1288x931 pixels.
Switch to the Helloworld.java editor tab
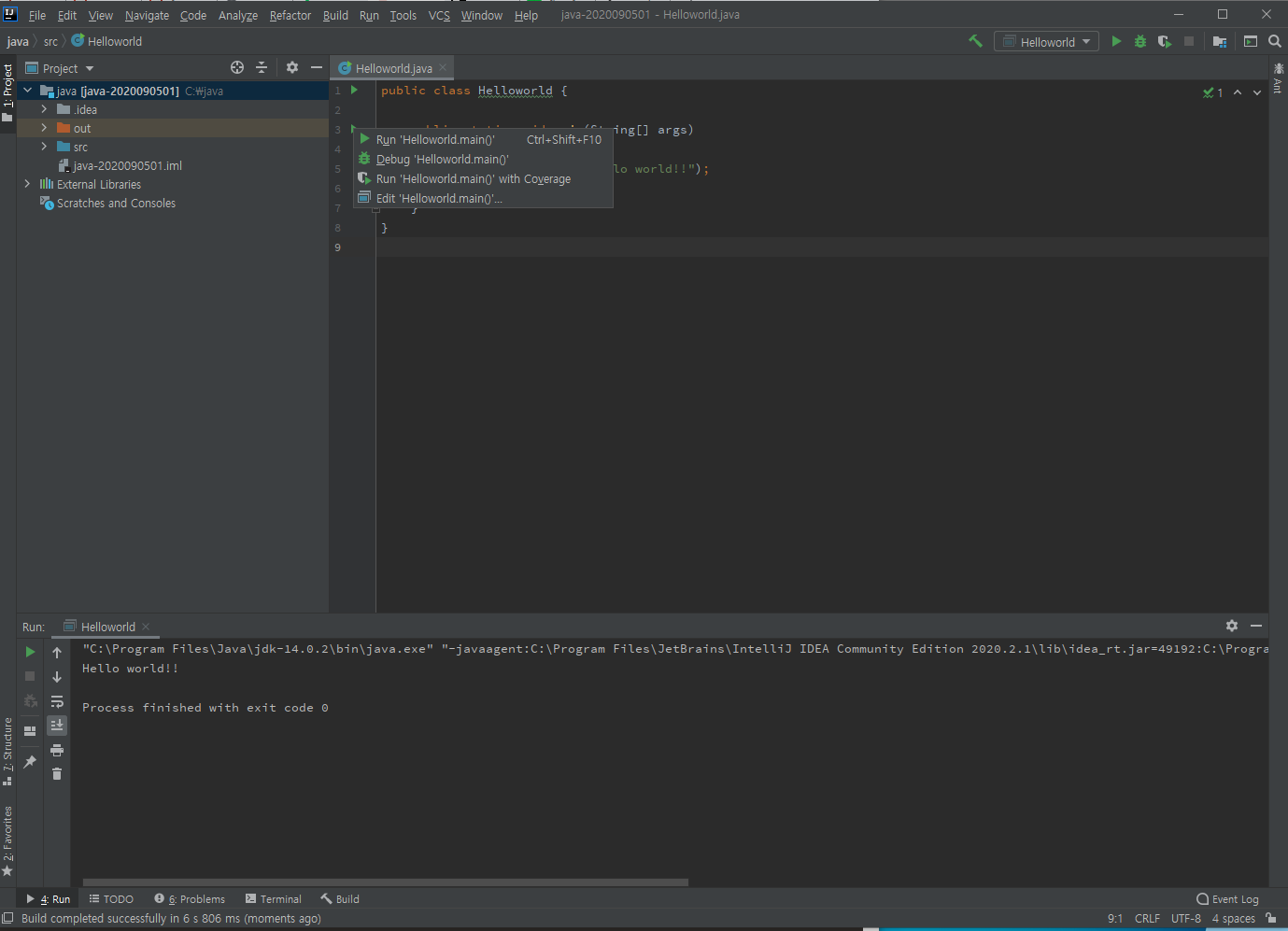pos(393,68)
